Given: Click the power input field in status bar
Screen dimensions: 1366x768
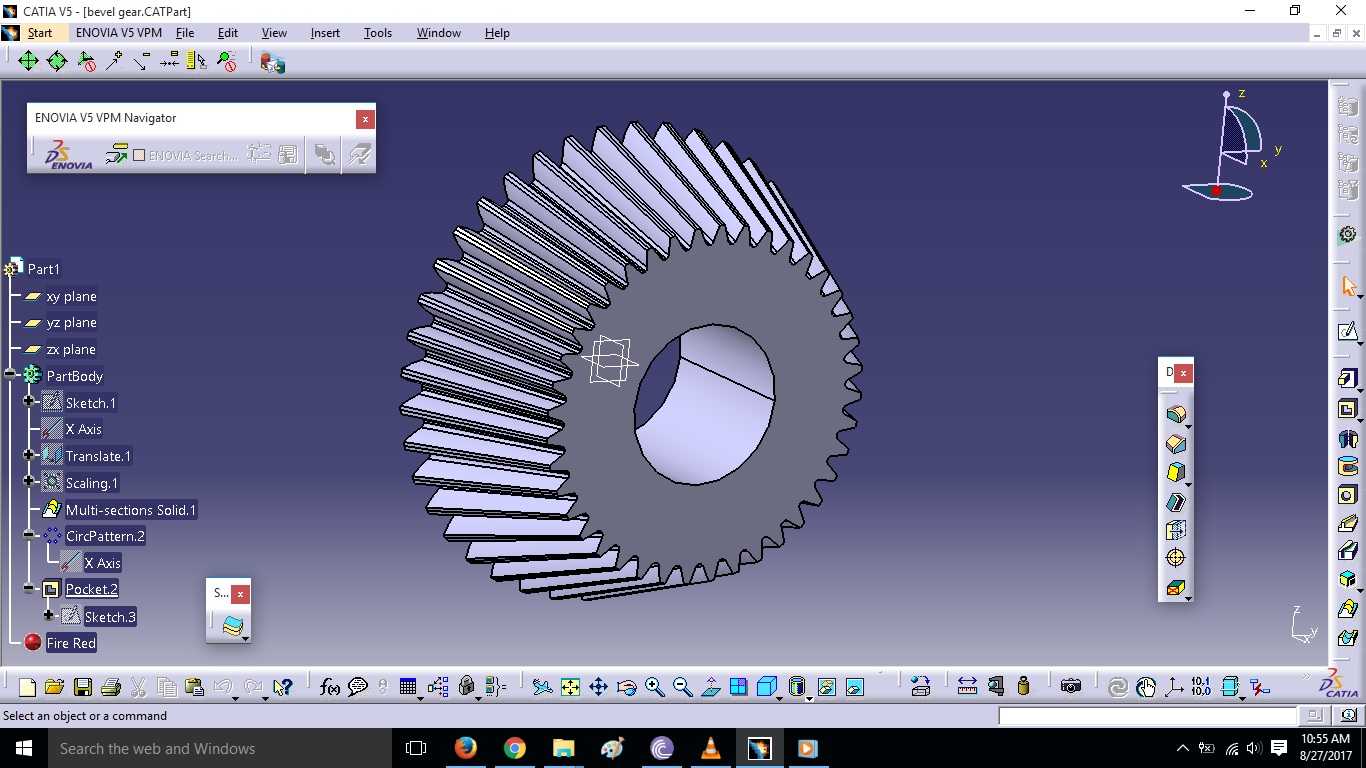Looking at the screenshot, I should [x=1147, y=716].
